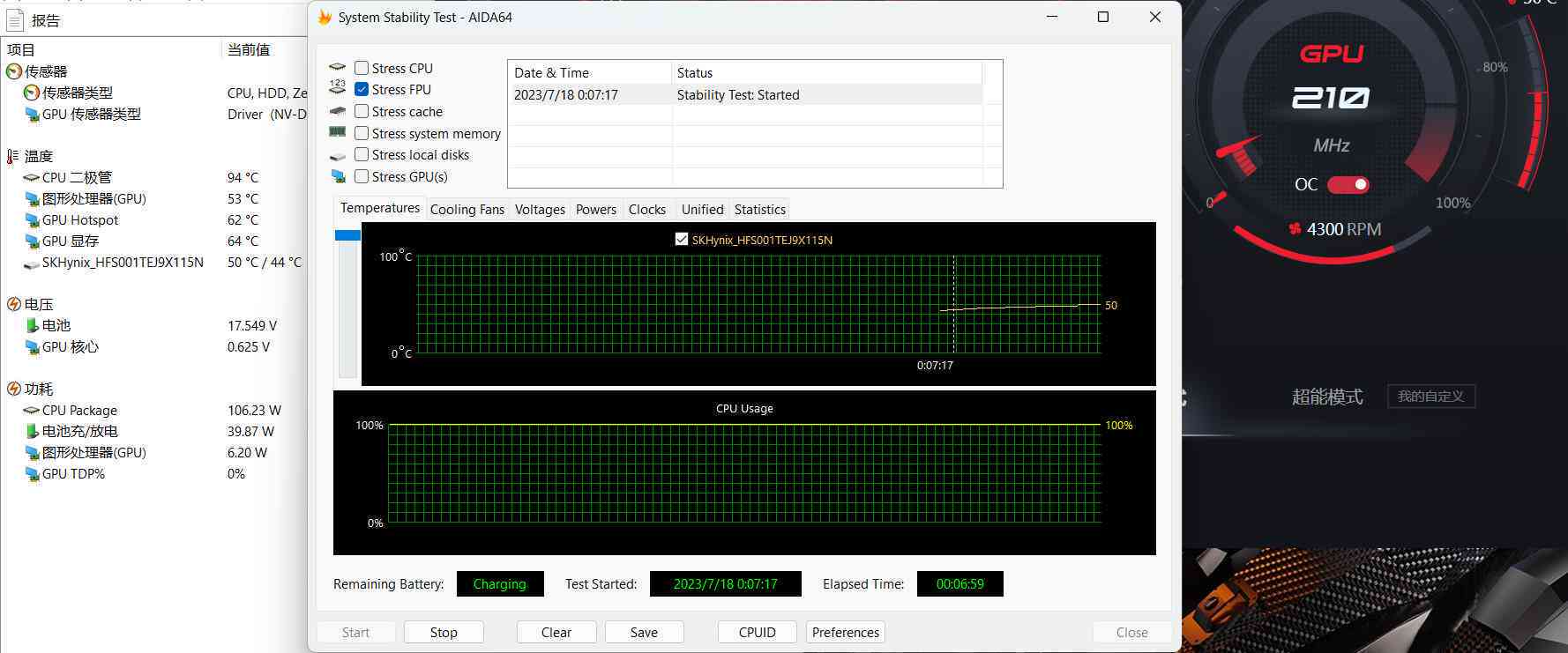This screenshot has width=1568, height=653.
Task: Click the Date & Time column header
Action: pyautogui.click(x=590, y=72)
